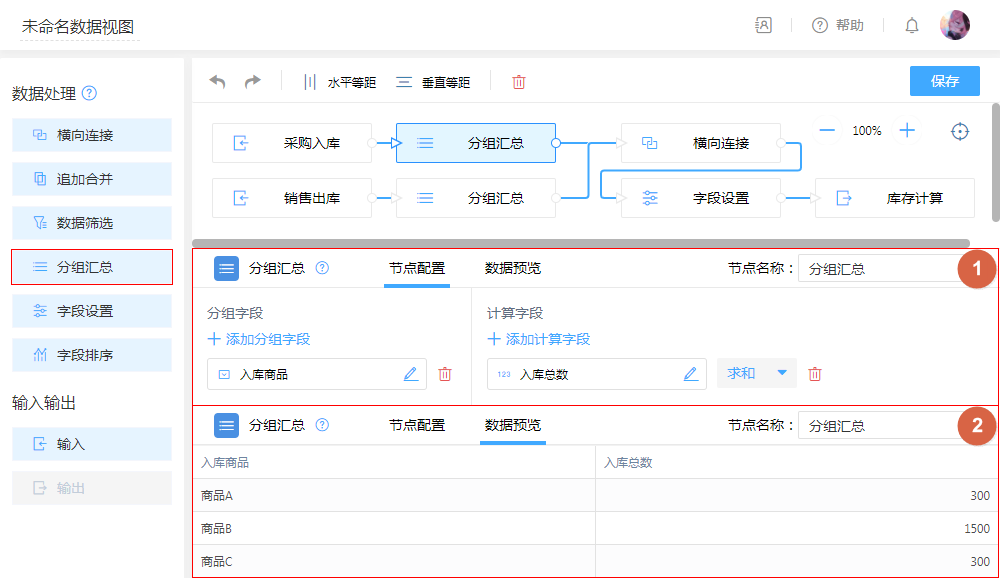
Task: Zoom out the canvas with minus icon
Action: point(827,130)
